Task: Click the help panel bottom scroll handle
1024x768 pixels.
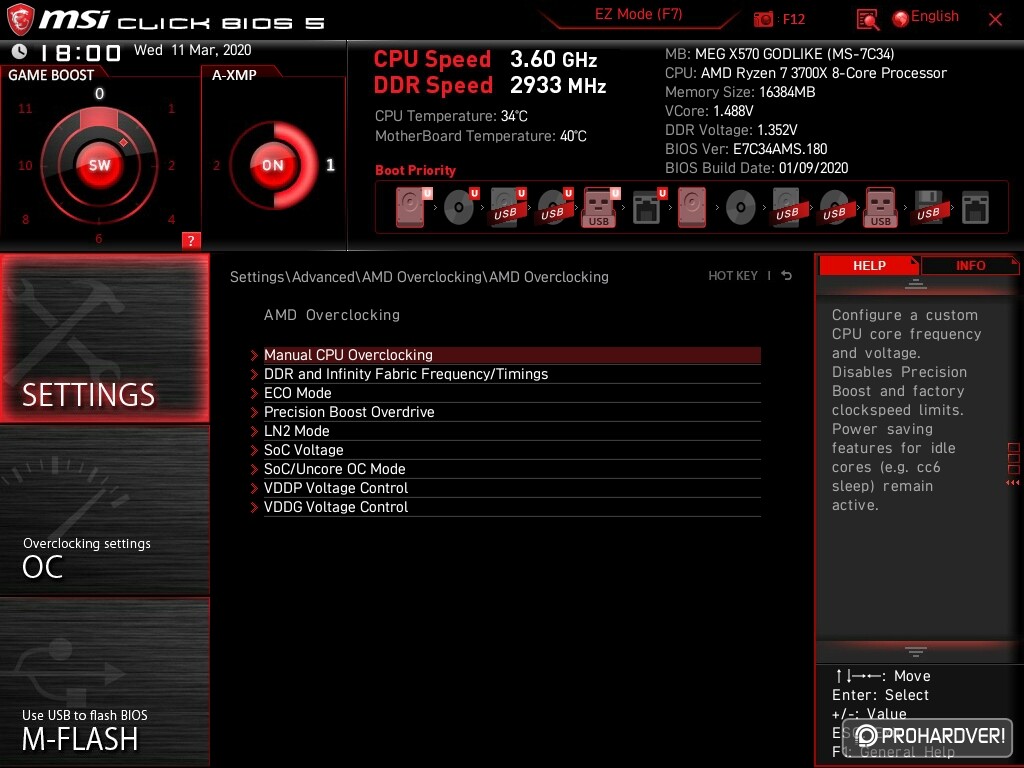Action: click(916, 651)
